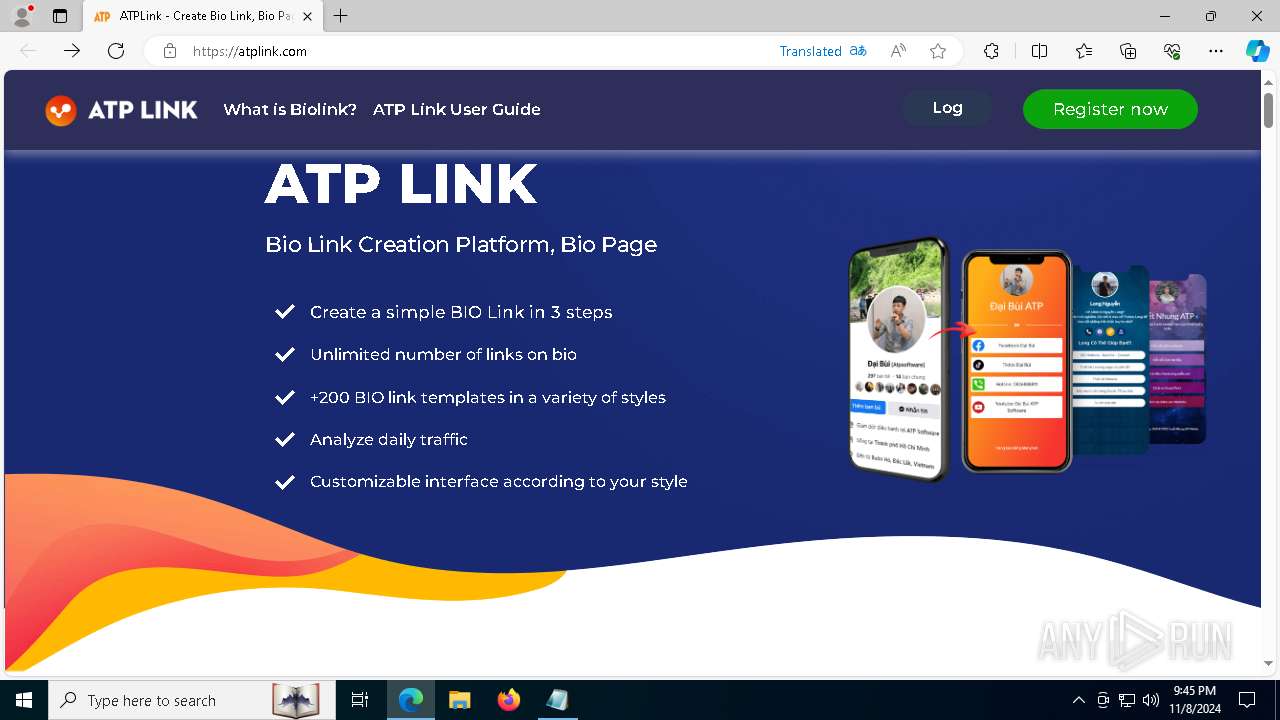This screenshot has width=1280, height=720.
Task: Click the Register now button
Action: coord(1110,109)
